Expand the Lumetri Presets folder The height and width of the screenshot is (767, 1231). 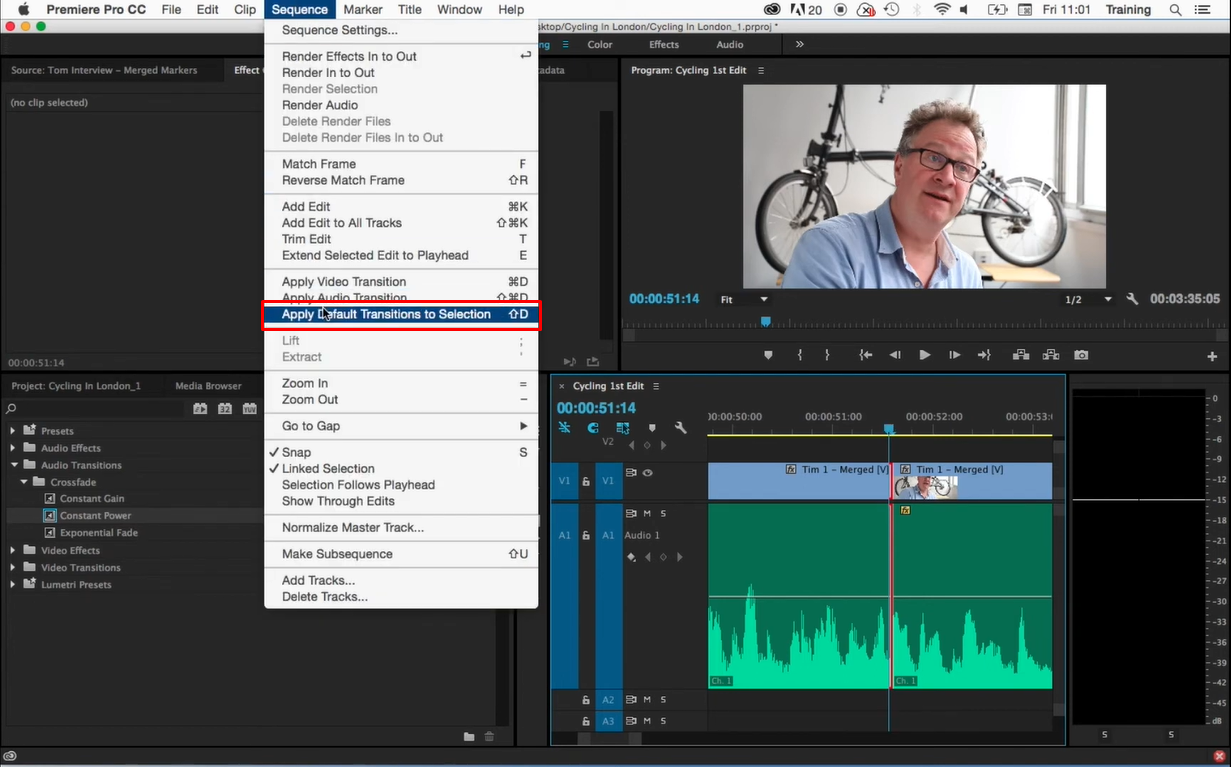pos(13,584)
